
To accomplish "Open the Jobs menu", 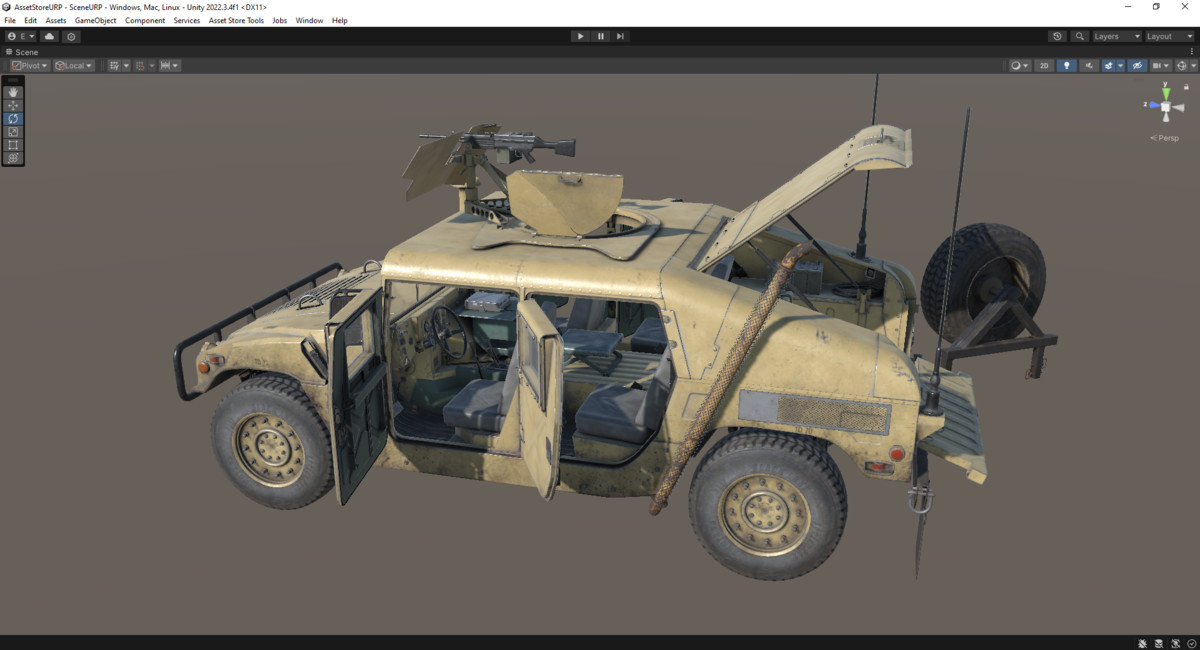I will click(280, 20).
